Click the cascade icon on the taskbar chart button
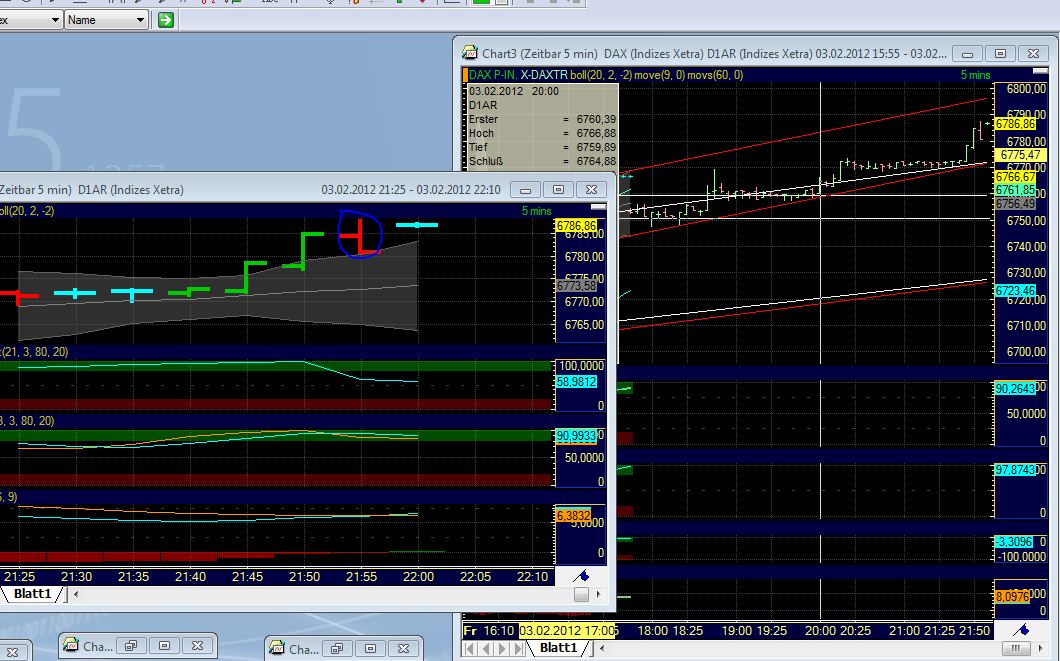Viewport: 1060px width, 661px height. (x=131, y=645)
